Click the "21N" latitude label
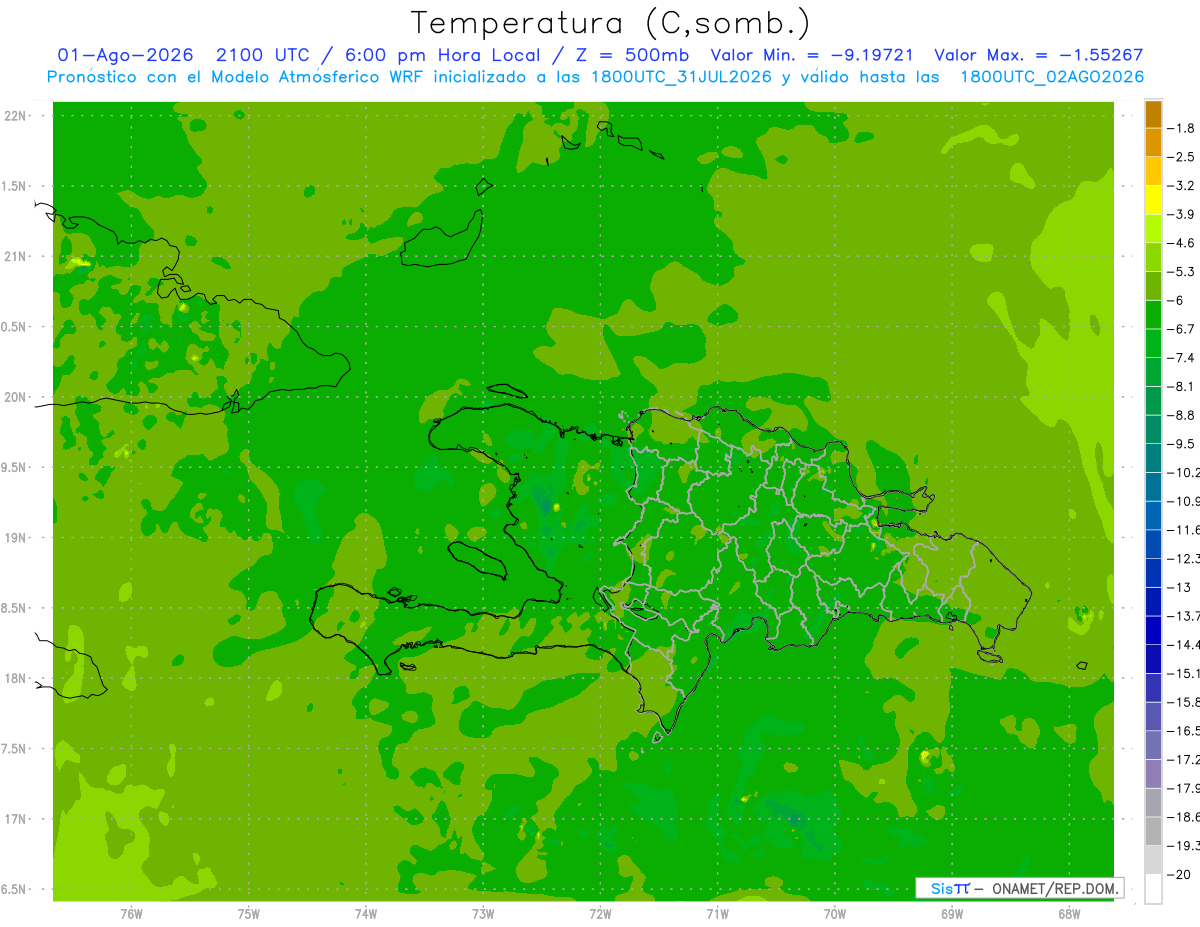The width and height of the screenshot is (1200, 927). [16, 257]
